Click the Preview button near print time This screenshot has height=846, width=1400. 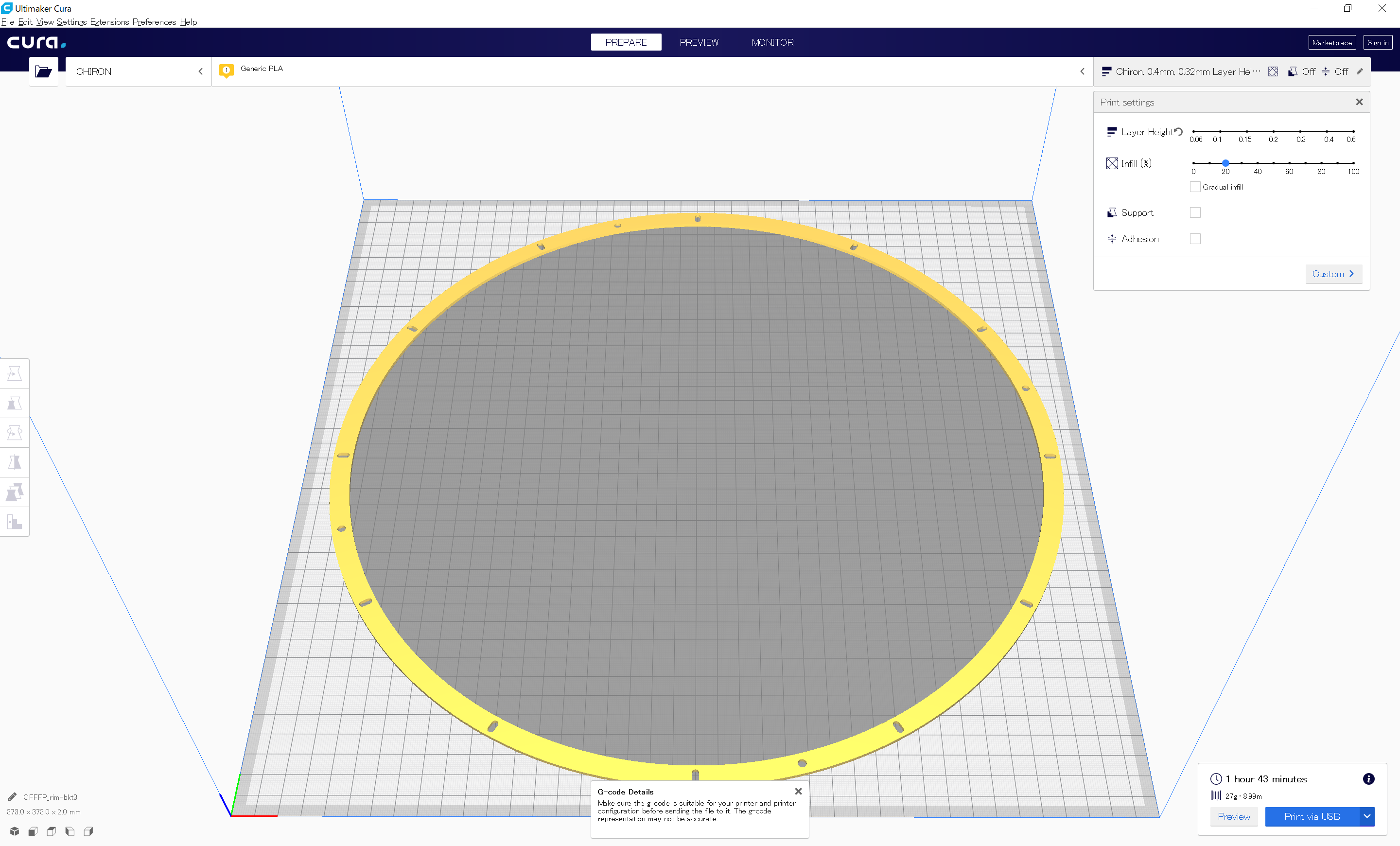1234,816
